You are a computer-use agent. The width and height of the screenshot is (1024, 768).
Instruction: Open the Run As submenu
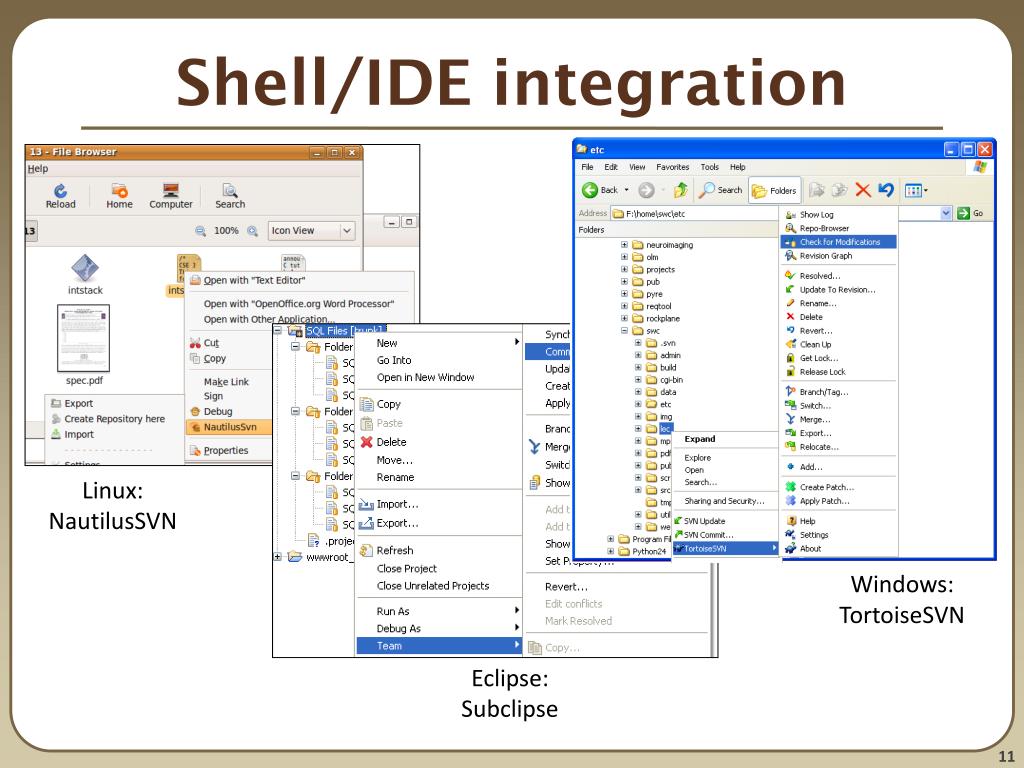(x=439, y=611)
